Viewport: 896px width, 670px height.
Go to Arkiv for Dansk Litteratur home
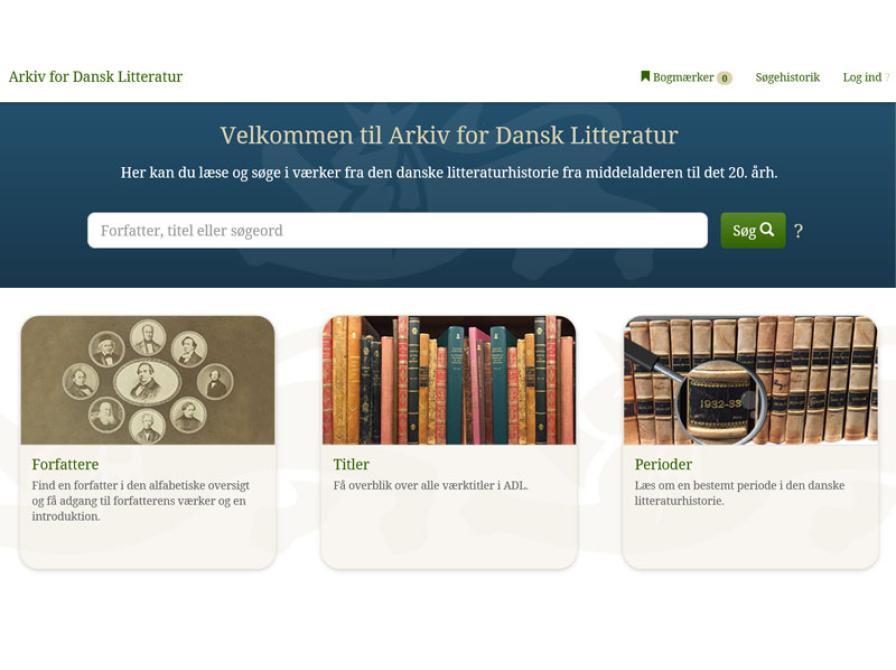95,77
